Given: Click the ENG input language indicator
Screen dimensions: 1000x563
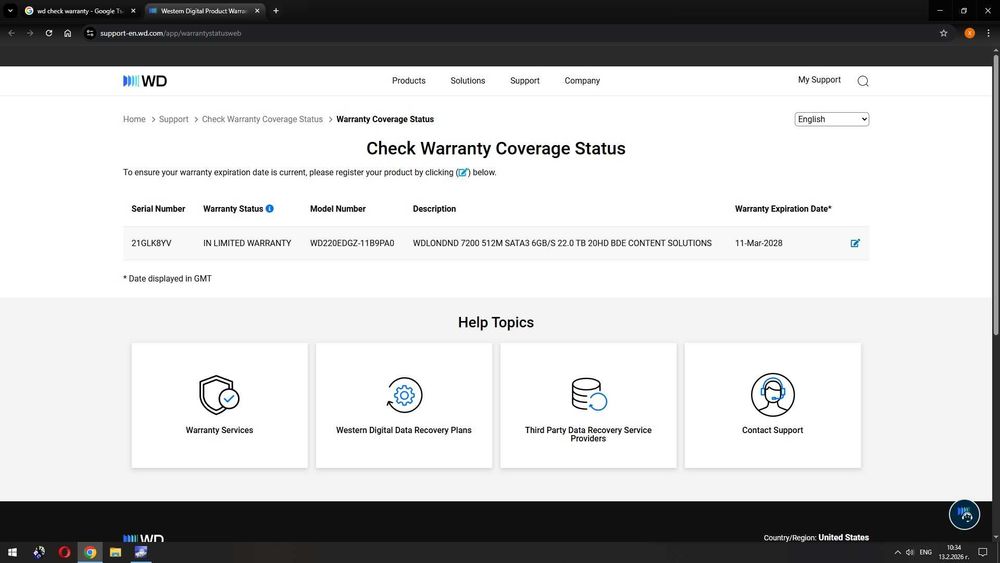Looking at the screenshot, I should pyautogui.click(x=925, y=552).
